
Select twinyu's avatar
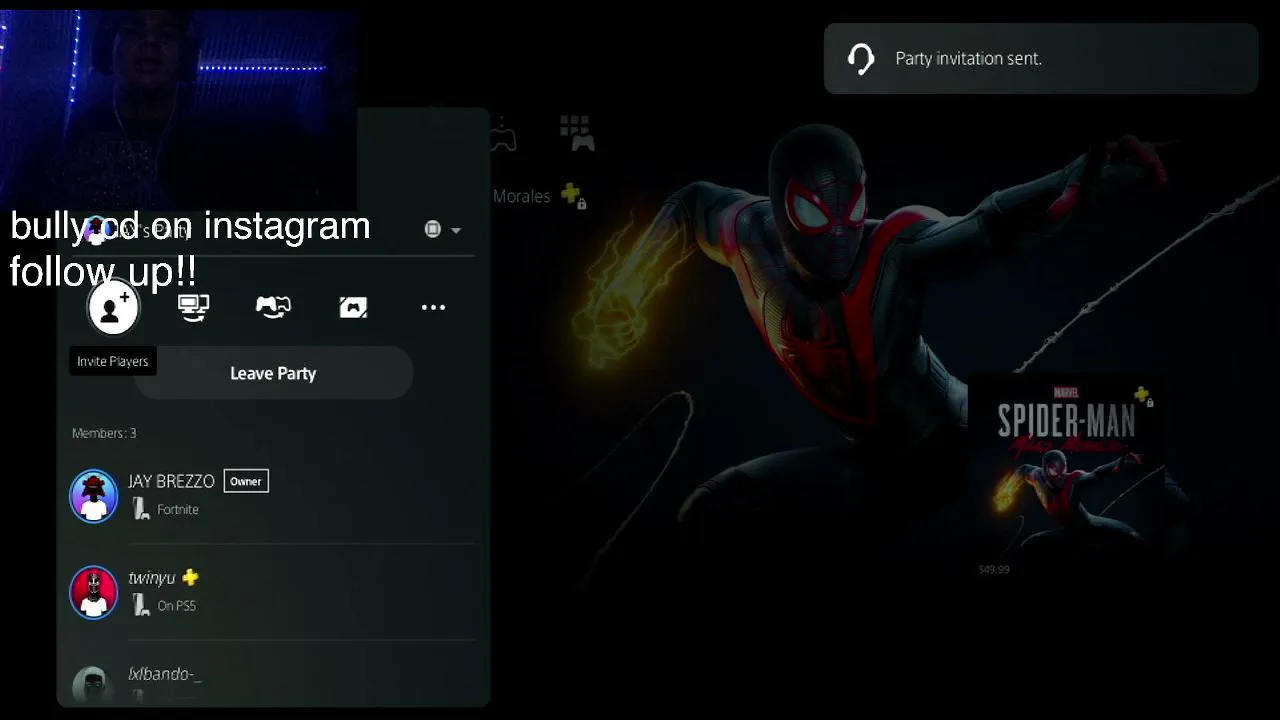point(94,592)
